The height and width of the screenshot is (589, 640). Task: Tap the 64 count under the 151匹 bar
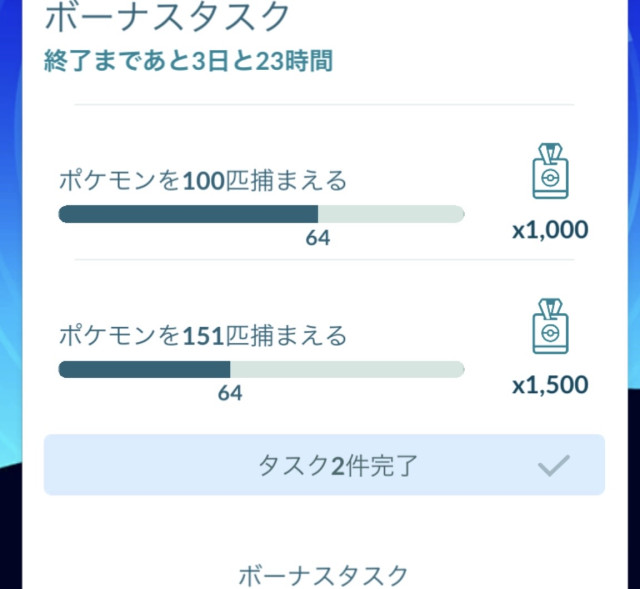click(230, 393)
